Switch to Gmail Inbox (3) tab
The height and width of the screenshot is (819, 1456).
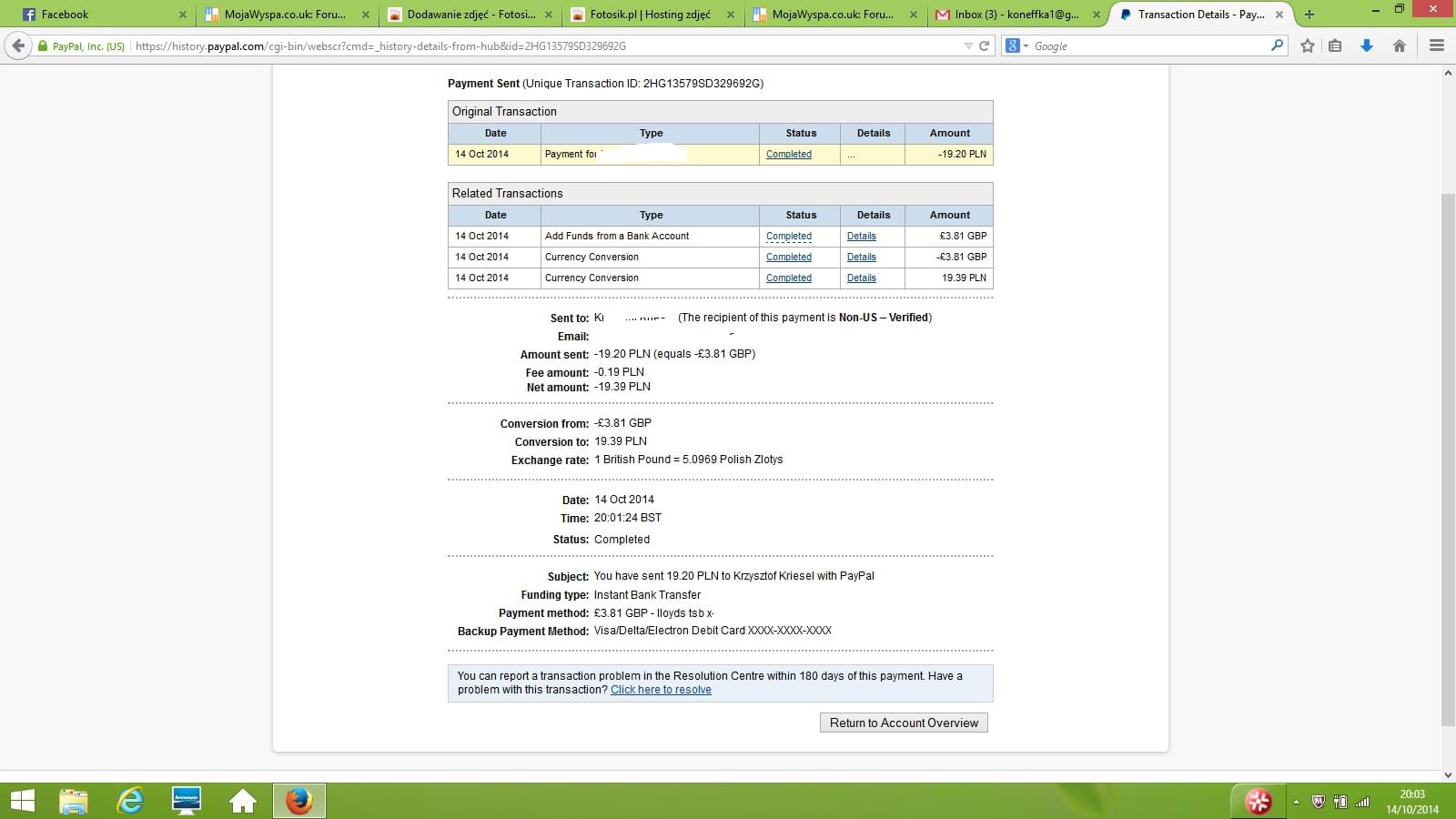(x=1016, y=15)
